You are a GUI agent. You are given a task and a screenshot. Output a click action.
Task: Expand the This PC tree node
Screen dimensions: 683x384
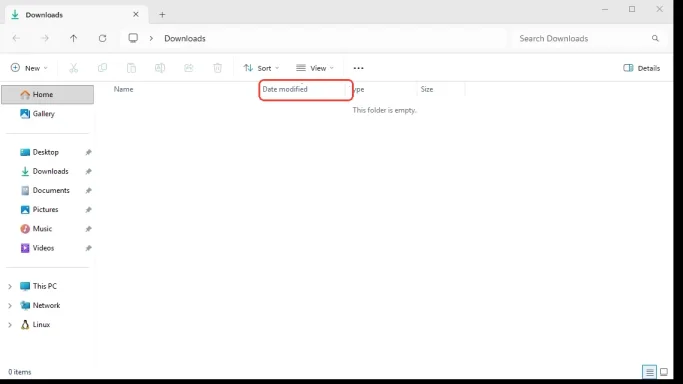pos(10,286)
